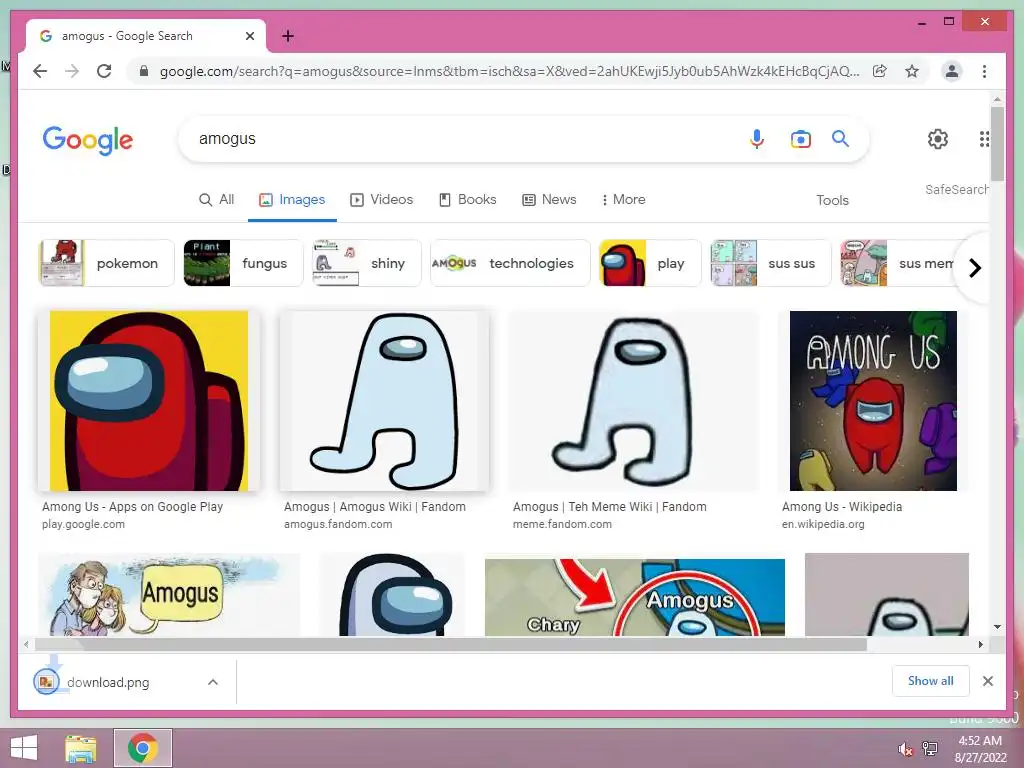Open the red arrow Amogus Chary image
This screenshot has height=768, width=1024.
tap(635, 597)
